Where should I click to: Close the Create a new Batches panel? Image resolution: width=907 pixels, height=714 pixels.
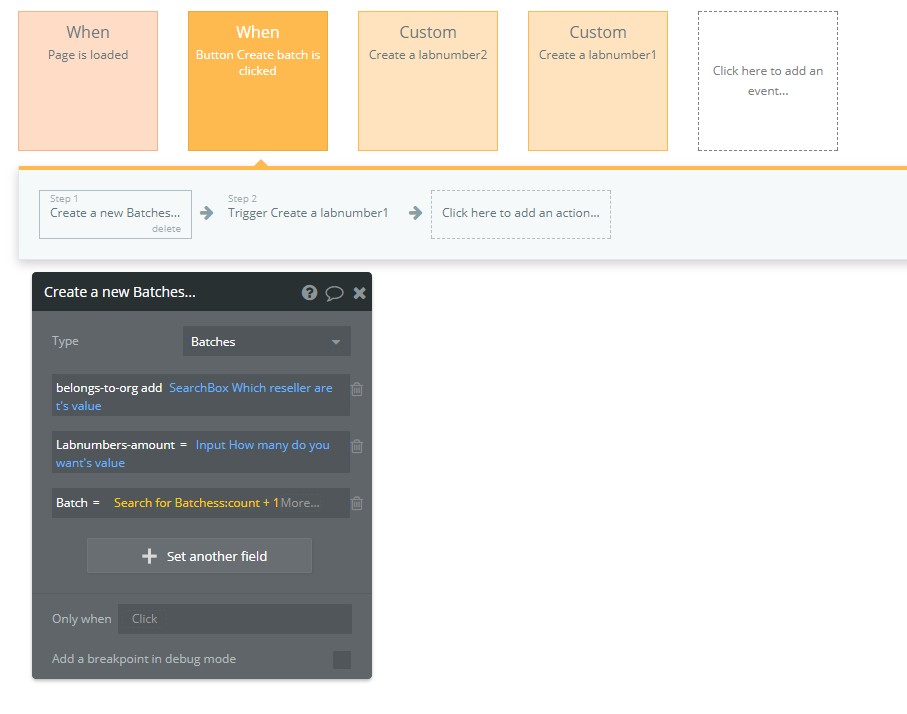359,293
